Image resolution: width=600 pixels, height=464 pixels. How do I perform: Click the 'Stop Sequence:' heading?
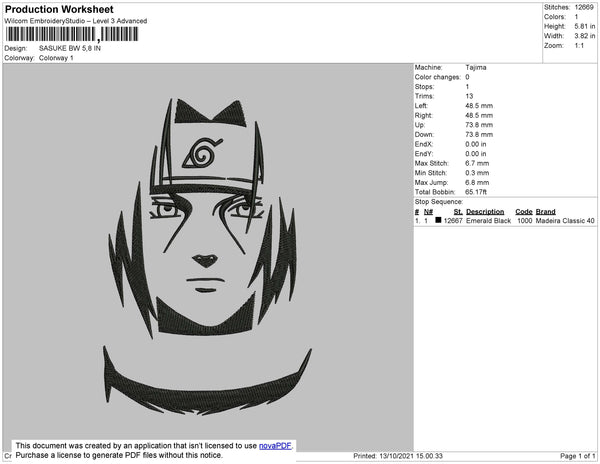[439, 202]
